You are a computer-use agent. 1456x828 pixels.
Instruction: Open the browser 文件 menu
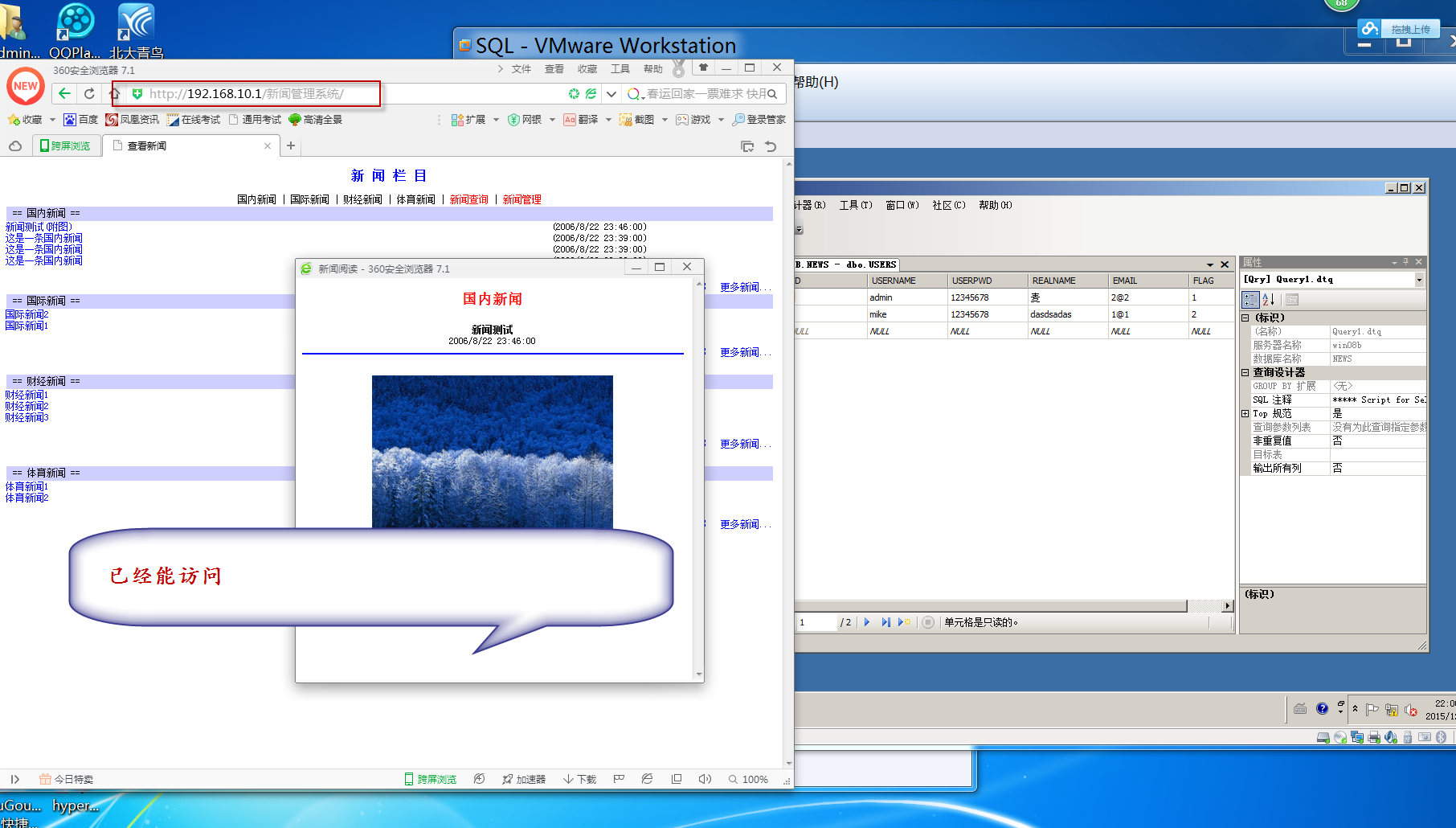tap(521, 69)
